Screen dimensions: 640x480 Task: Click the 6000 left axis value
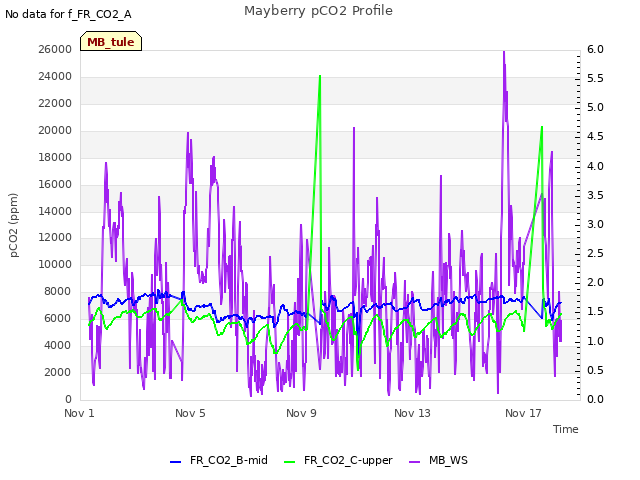point(58,318)
